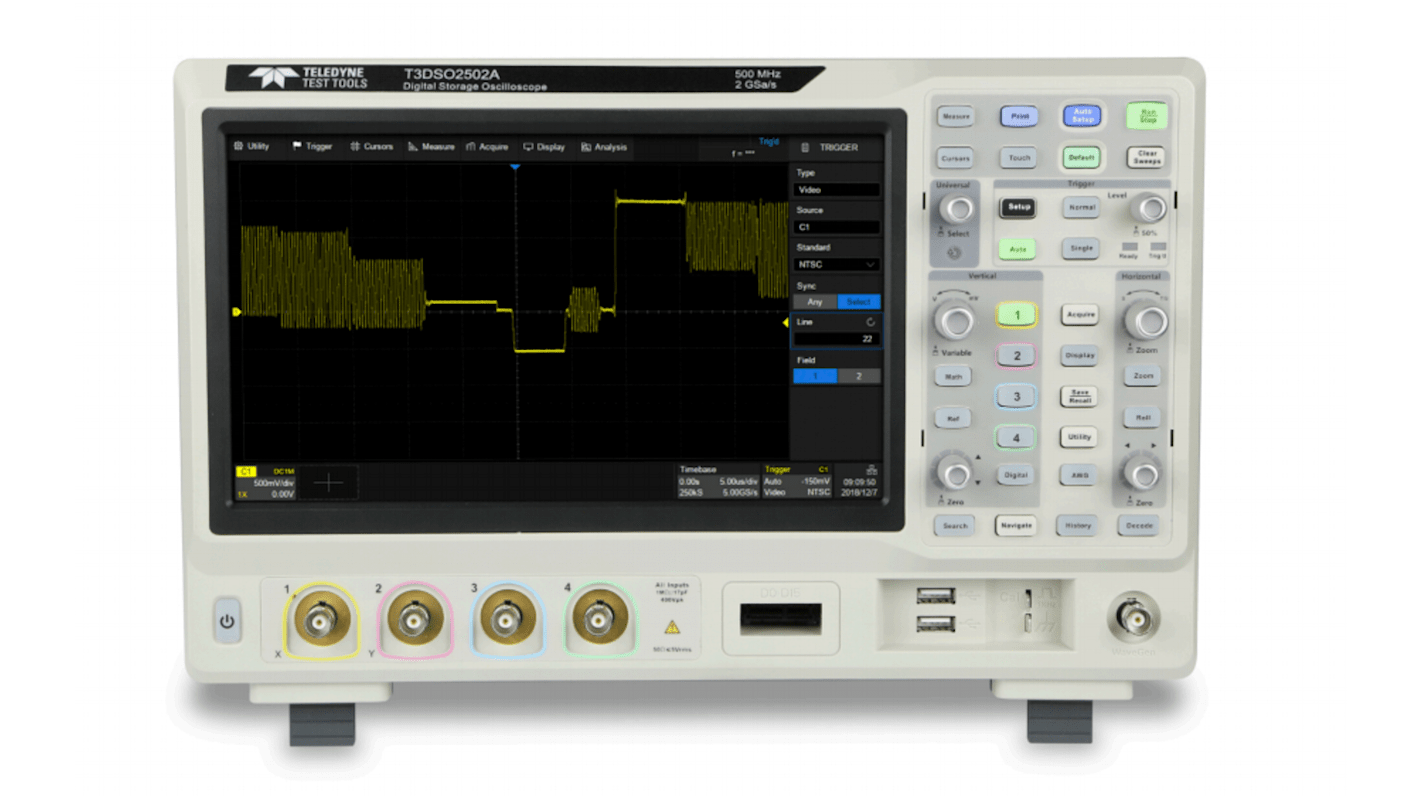Select the yellow trigger level arrow on right grid edge
1420x798 pixels.
[x=785, y=322]
